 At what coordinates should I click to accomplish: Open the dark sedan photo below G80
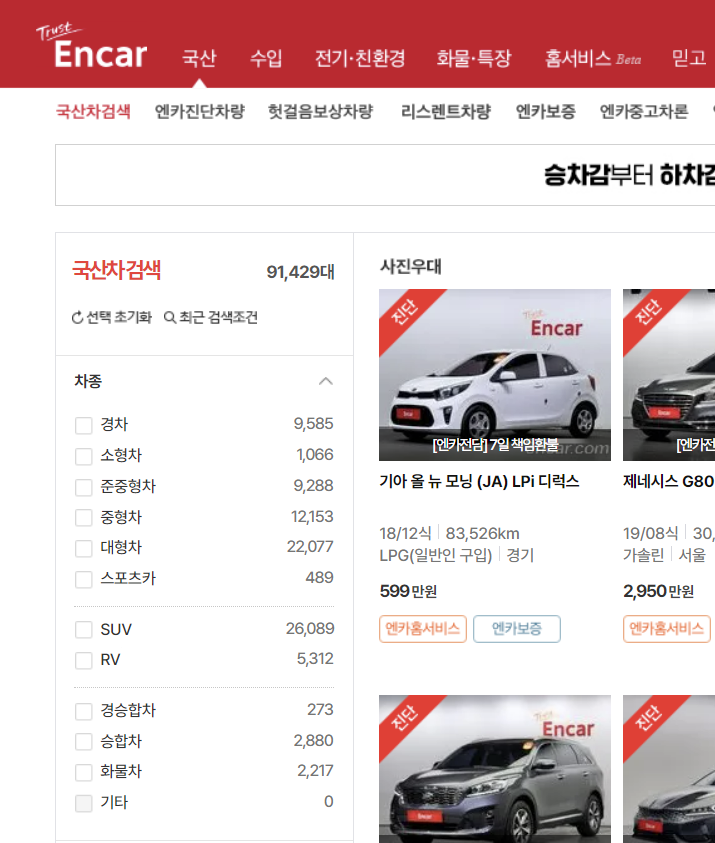(x=669, y=769)
